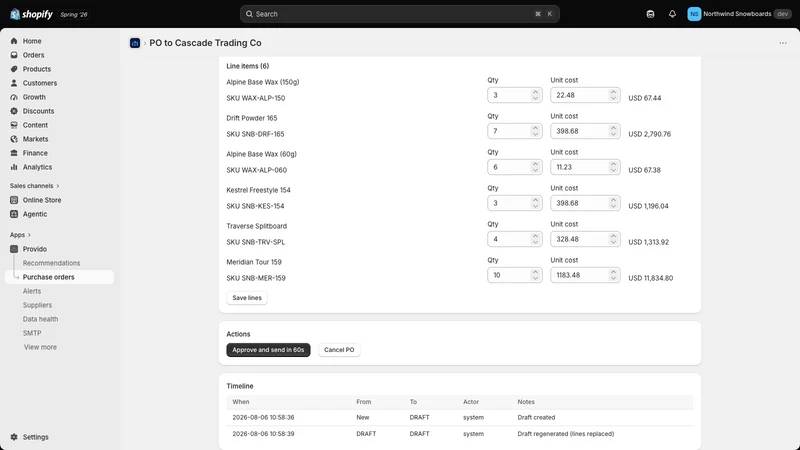This screenshot has height=450, width=800.
Task: Click Save lines button
Action: click(x=247, y=298)
